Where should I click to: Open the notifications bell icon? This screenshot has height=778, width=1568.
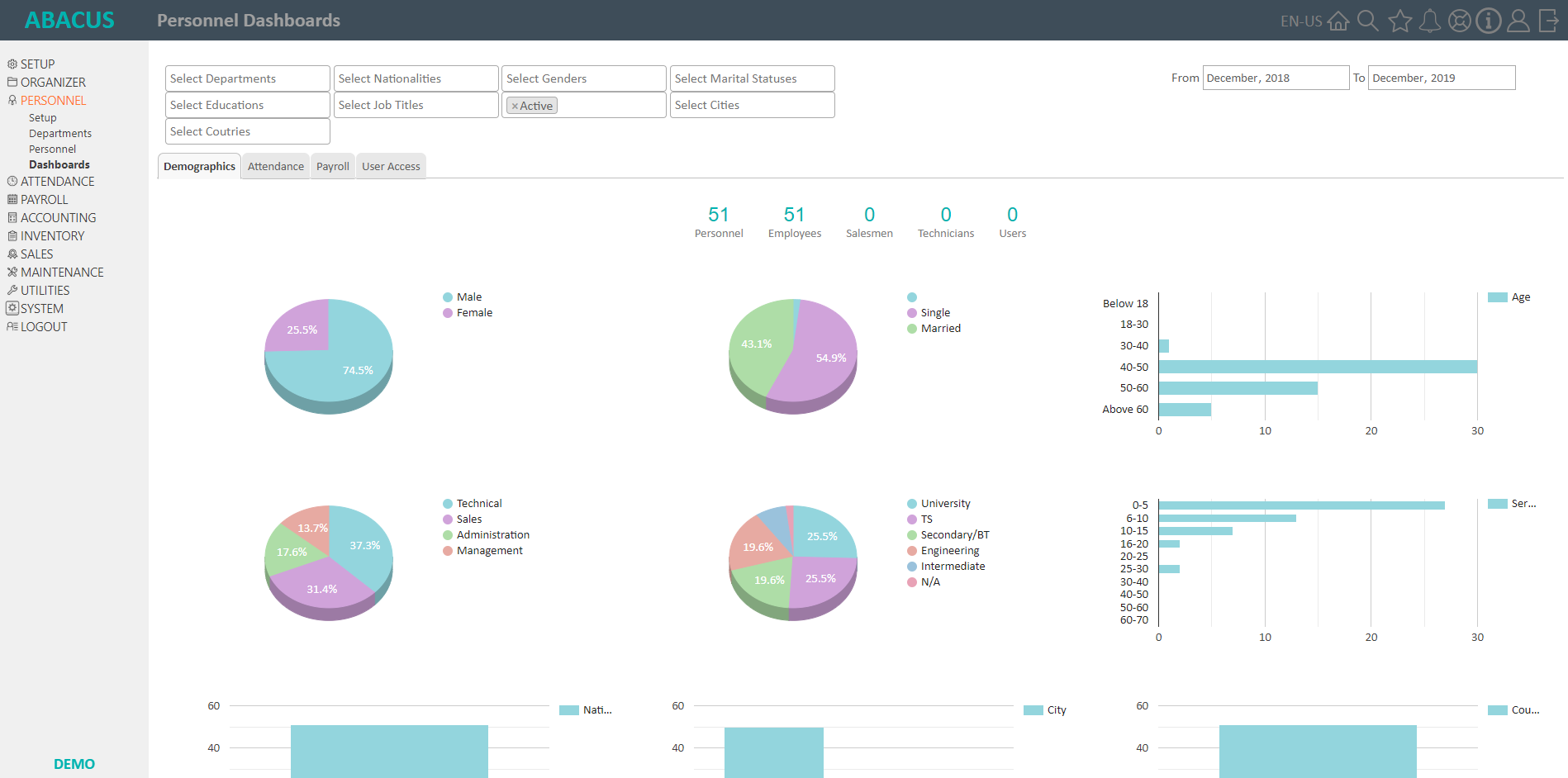[1430, 21]
